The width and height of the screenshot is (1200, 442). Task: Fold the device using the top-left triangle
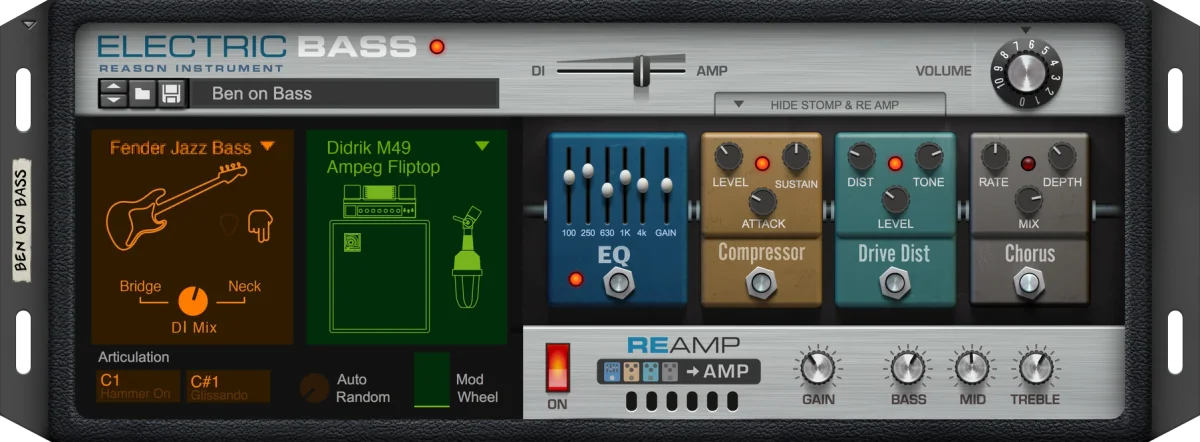pos(28,25)
